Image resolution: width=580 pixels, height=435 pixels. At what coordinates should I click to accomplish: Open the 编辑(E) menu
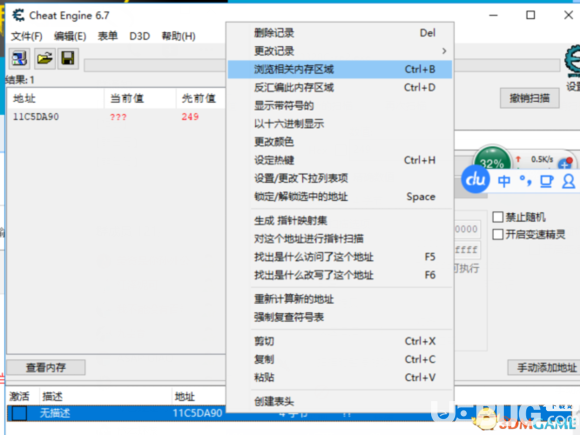click(x=70, y=36)
